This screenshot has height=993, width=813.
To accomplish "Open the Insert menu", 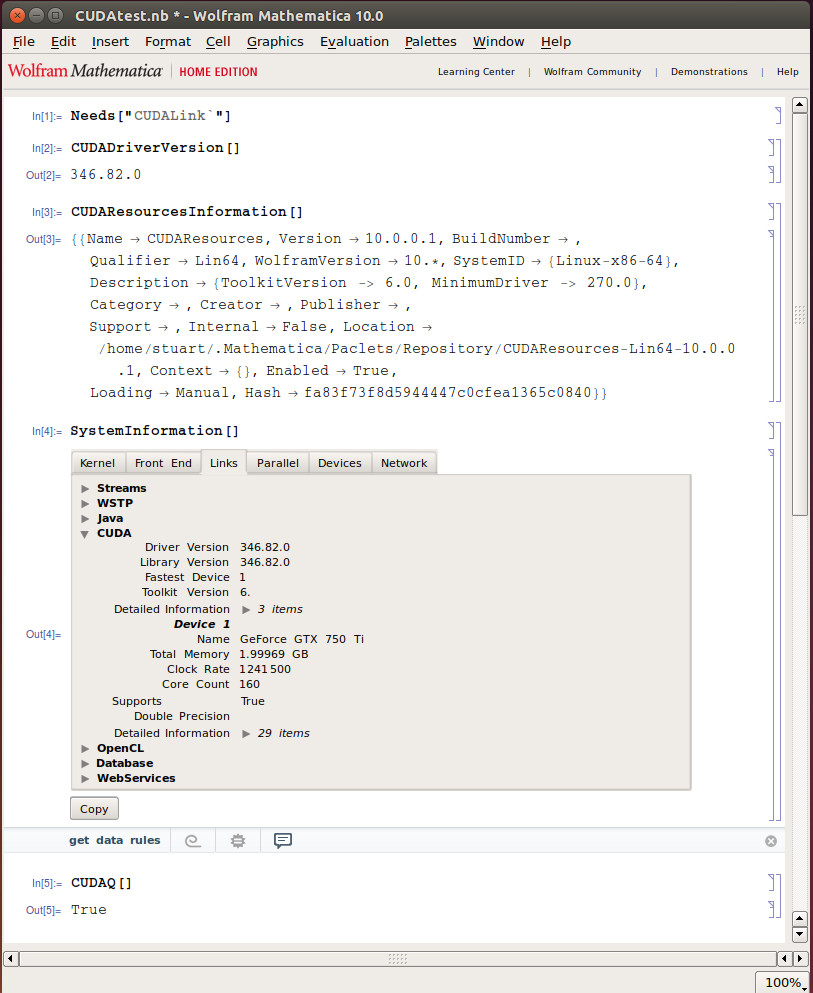I will (x=110, y=42).
